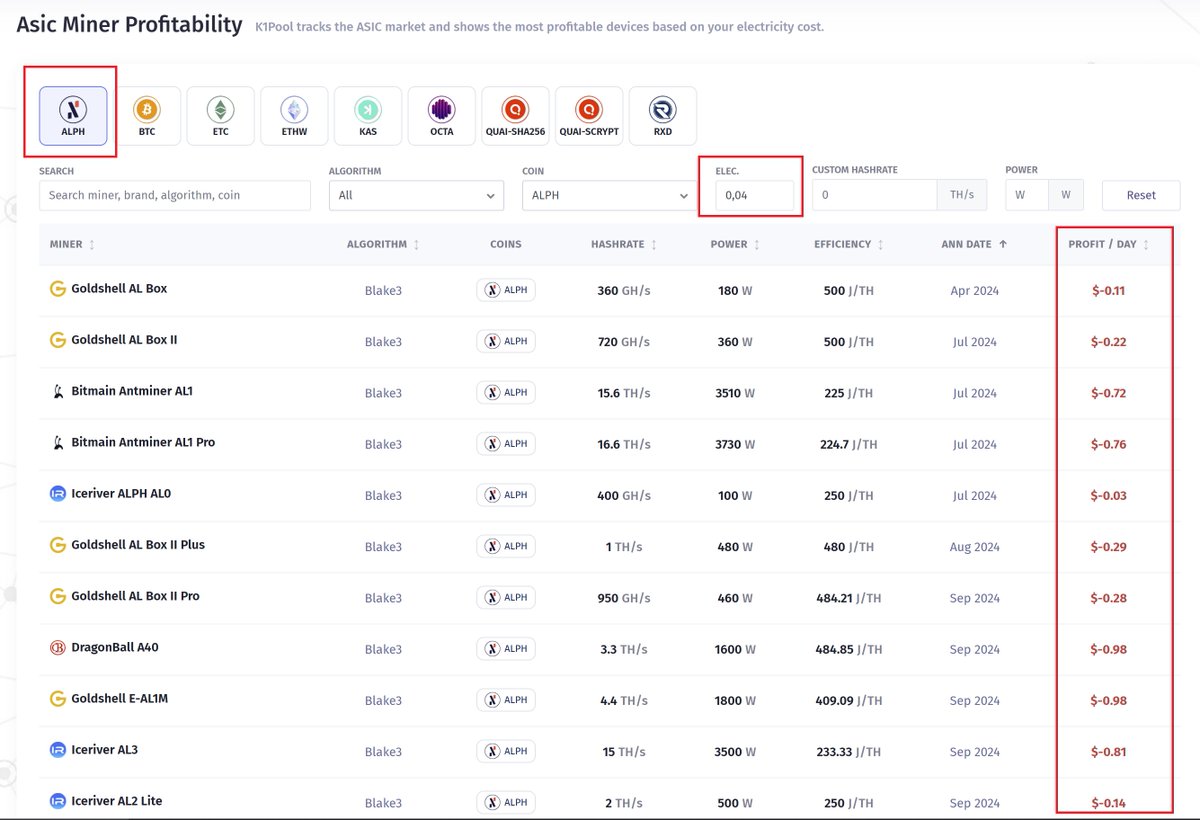The height and width of the screenshot is (820, 1200).
Task: Click ALPH coin badge in Goldshell E-AL1M row
Action: [506, 699]
